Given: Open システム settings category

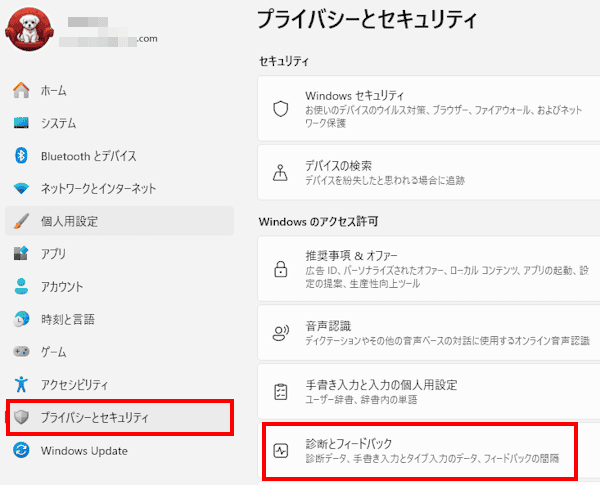Looking at the screenshot, I should click(119, 123).
